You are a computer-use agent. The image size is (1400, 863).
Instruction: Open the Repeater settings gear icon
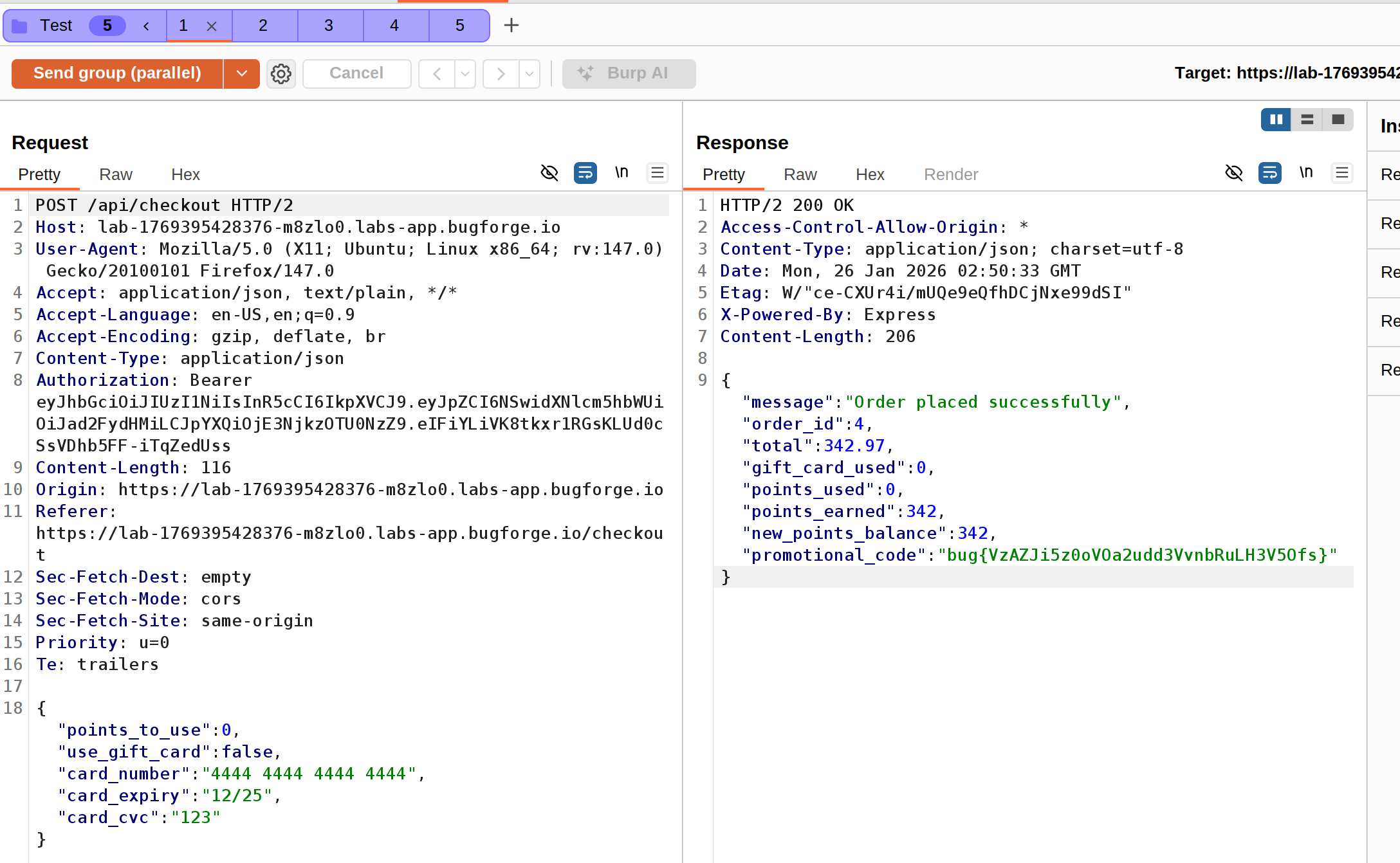click(x=281, y=73)
